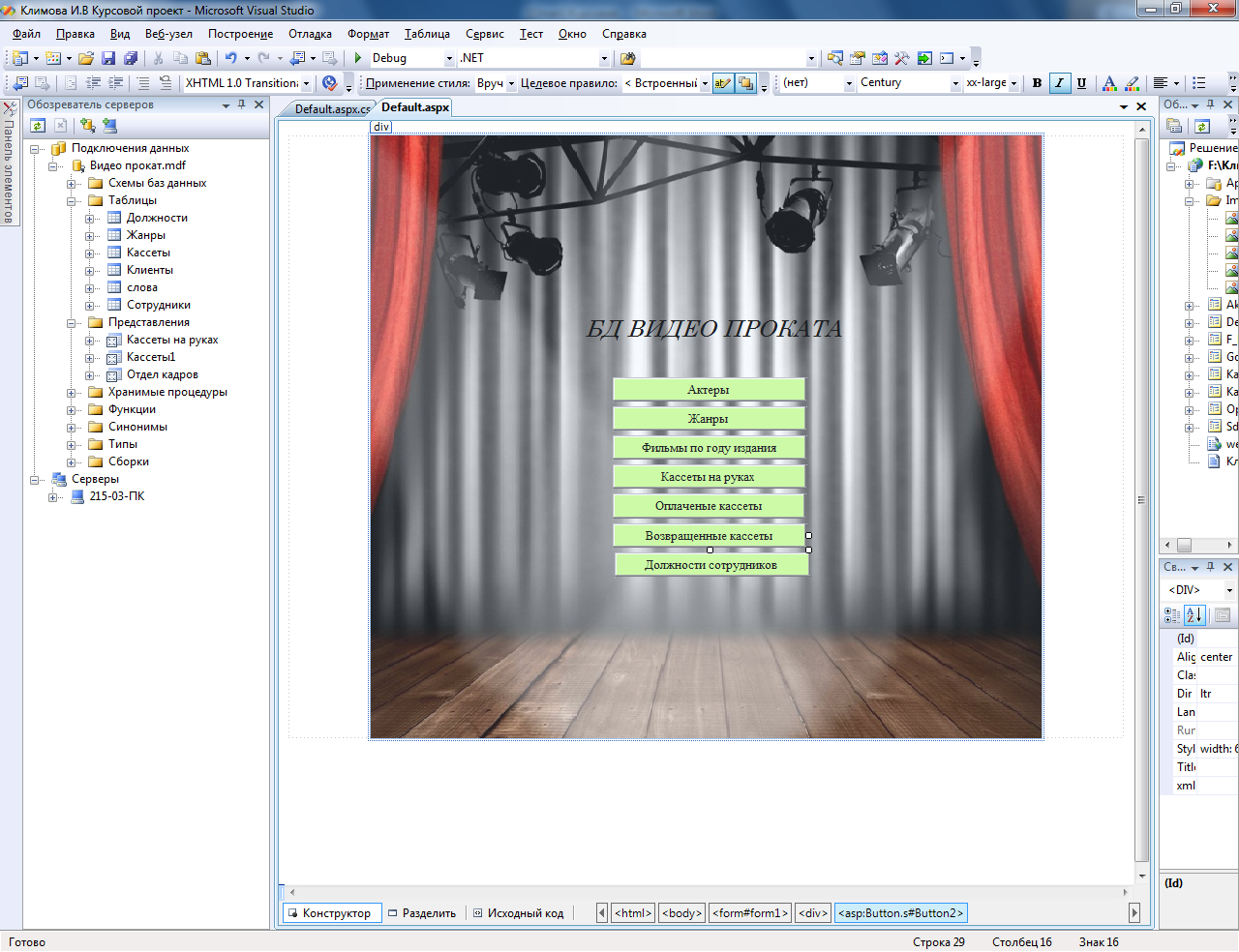This screenshot has width=1239, height=952.
Task: Click the Оплаченые кассеты button
Action: (709, 505)
